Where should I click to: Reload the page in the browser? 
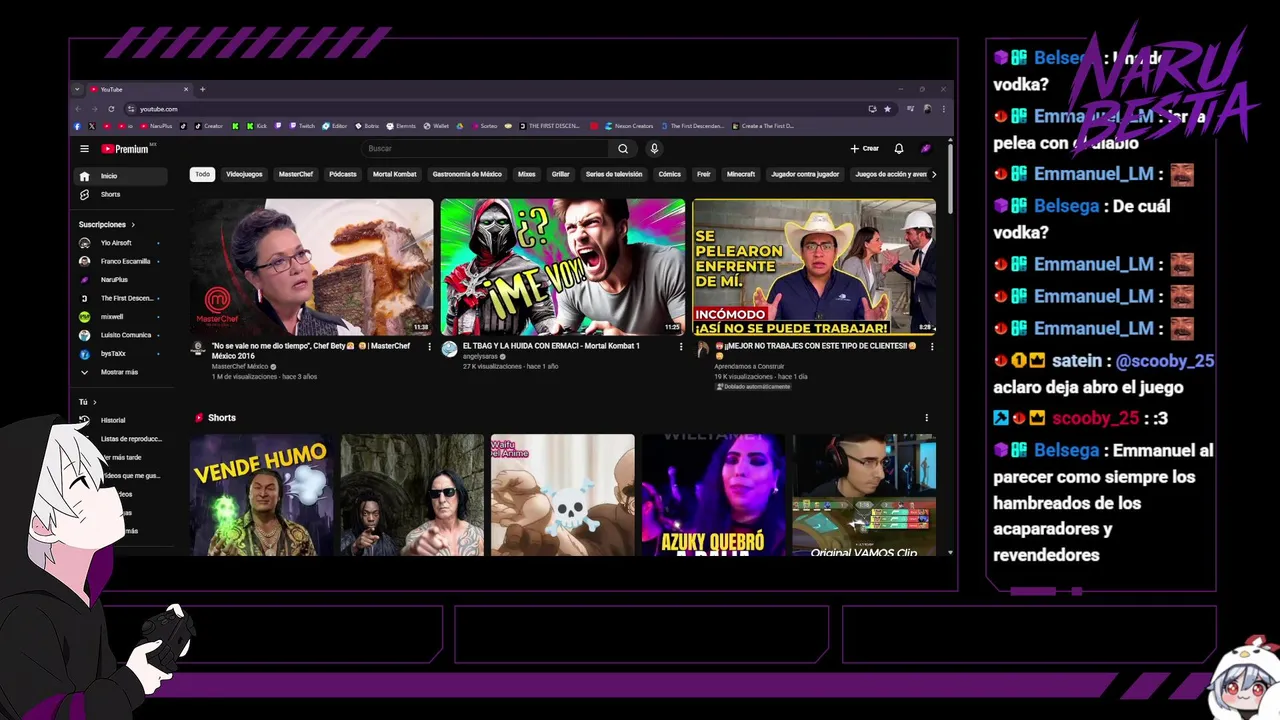pos(111,109)
